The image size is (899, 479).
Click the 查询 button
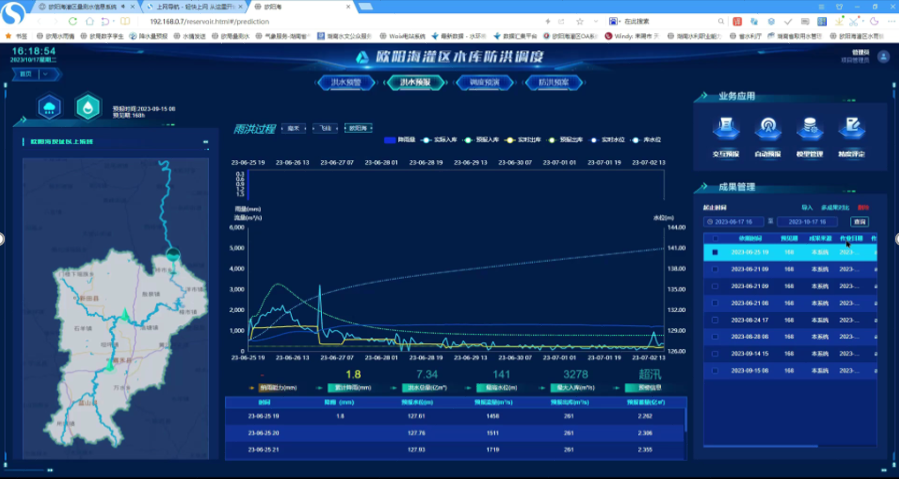pyautogui.click(x=859, y=221)
